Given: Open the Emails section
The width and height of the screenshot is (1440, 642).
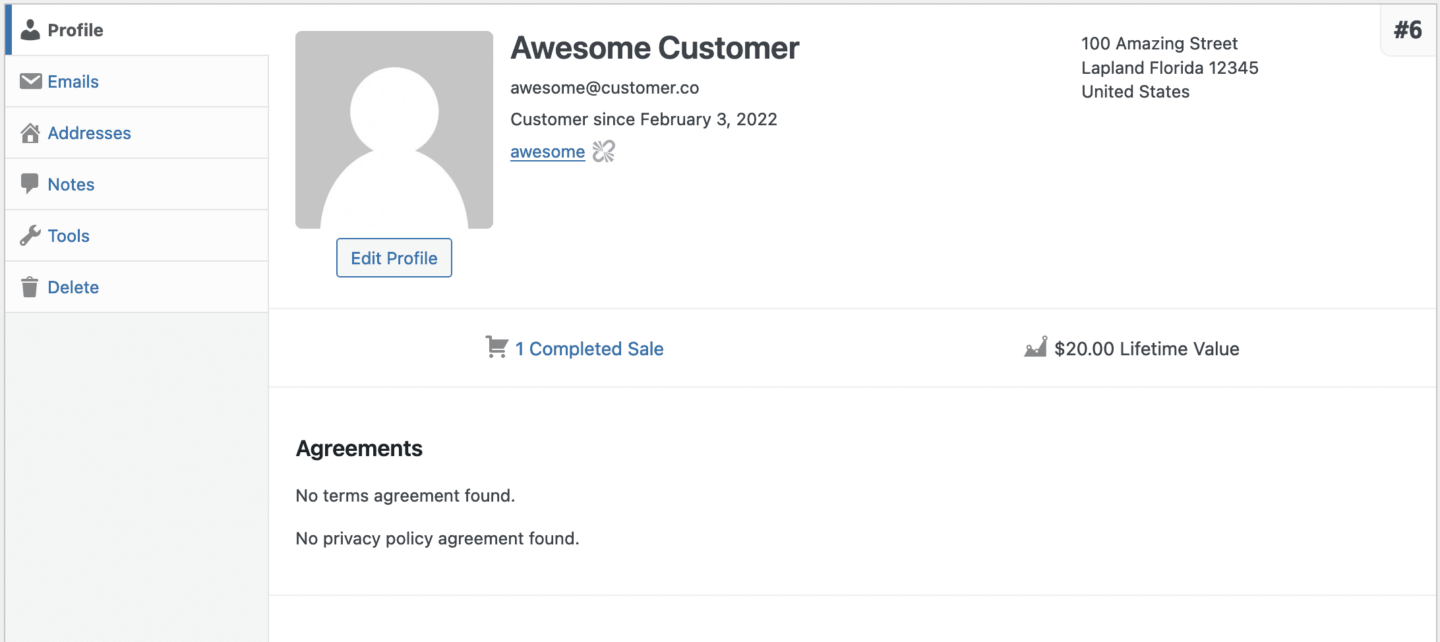Looking at the screenshot, I should pyautogui.click(x=75, y=81).
